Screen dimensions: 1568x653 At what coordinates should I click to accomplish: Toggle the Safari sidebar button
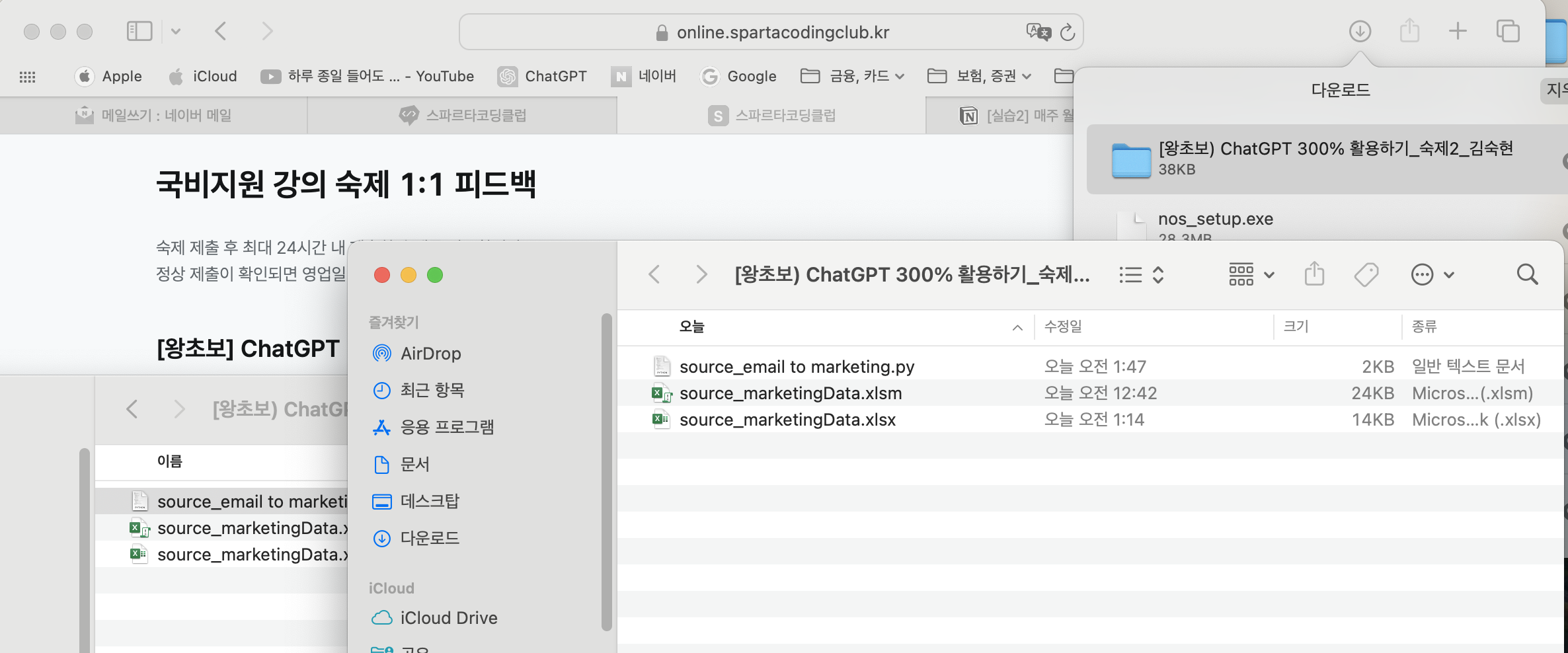coord(139,31)
